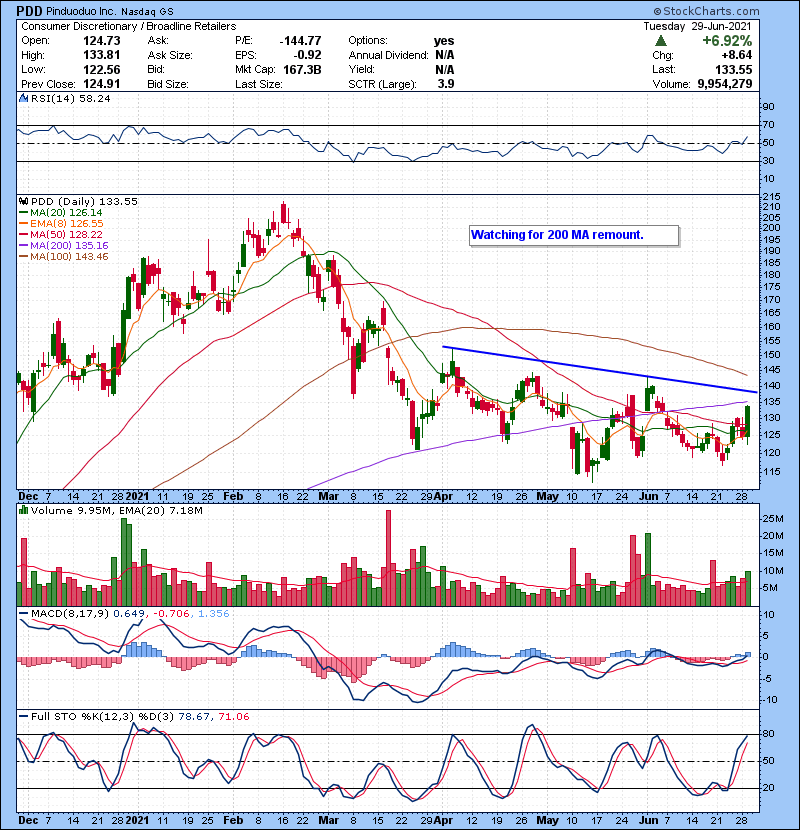Click the Annual Dividend N/A value
The image size is (800, 830).
click(x=445, y=55)
